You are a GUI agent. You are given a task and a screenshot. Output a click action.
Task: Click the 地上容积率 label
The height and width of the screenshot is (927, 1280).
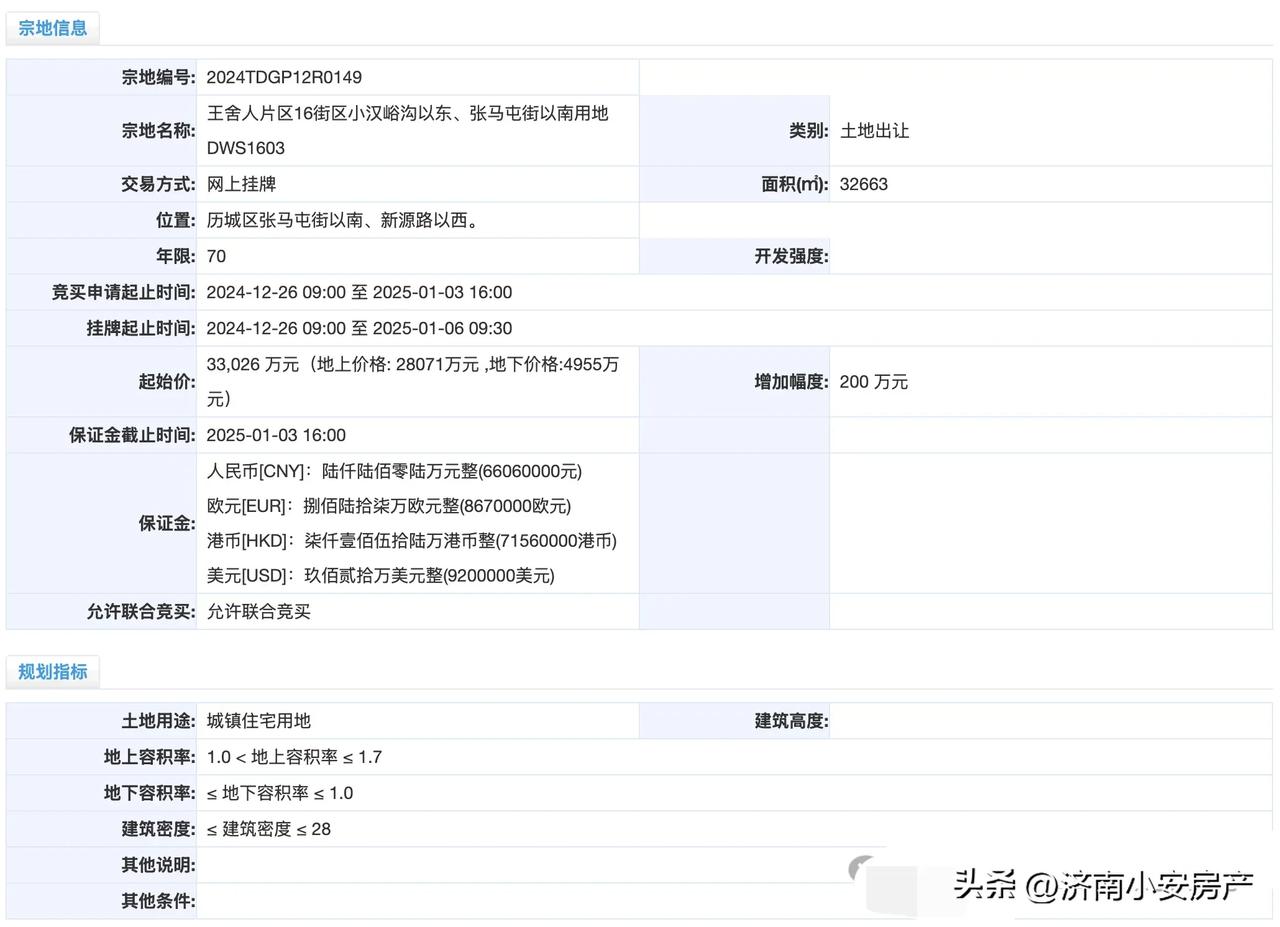[149, 757]
